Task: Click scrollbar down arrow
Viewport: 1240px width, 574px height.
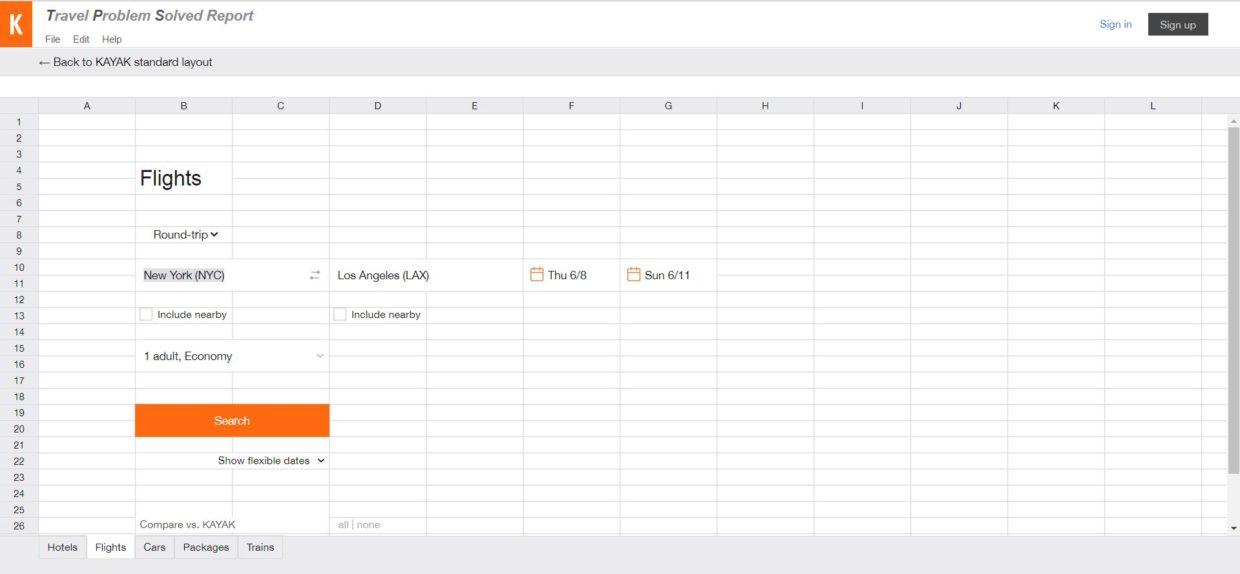Action: coord(1233,527)
